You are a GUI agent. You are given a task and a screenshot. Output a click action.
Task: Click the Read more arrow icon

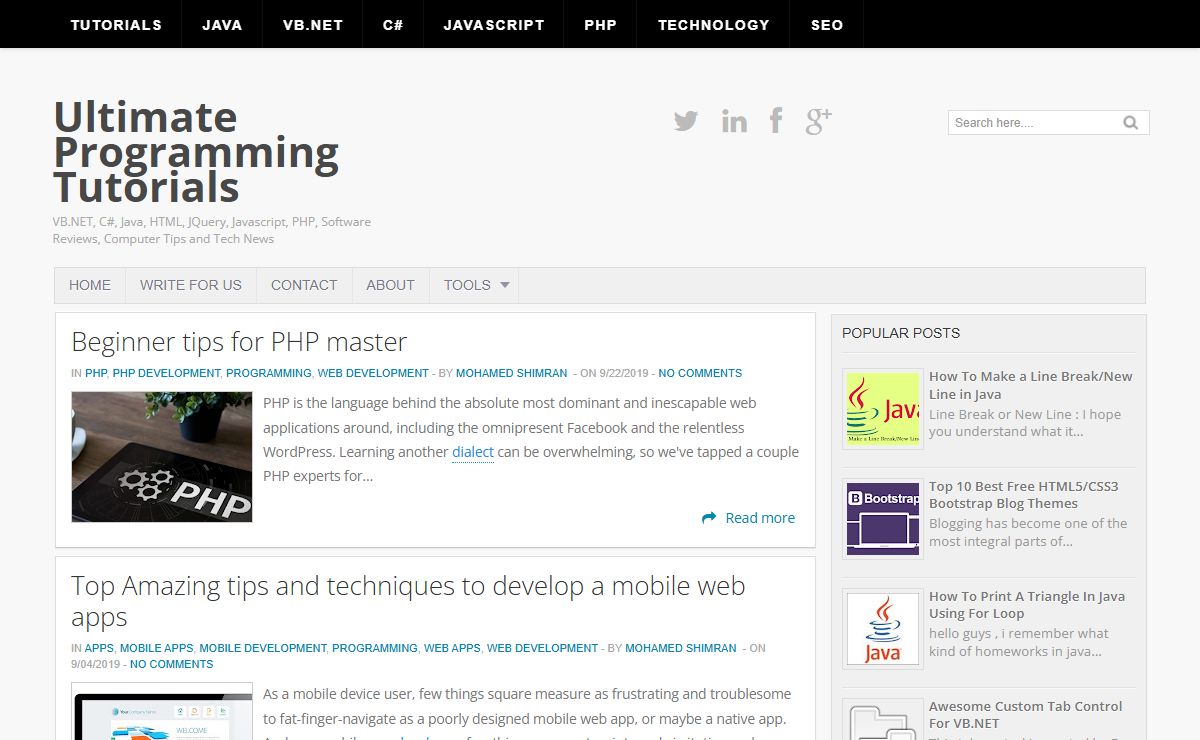(x=709, y=518)
